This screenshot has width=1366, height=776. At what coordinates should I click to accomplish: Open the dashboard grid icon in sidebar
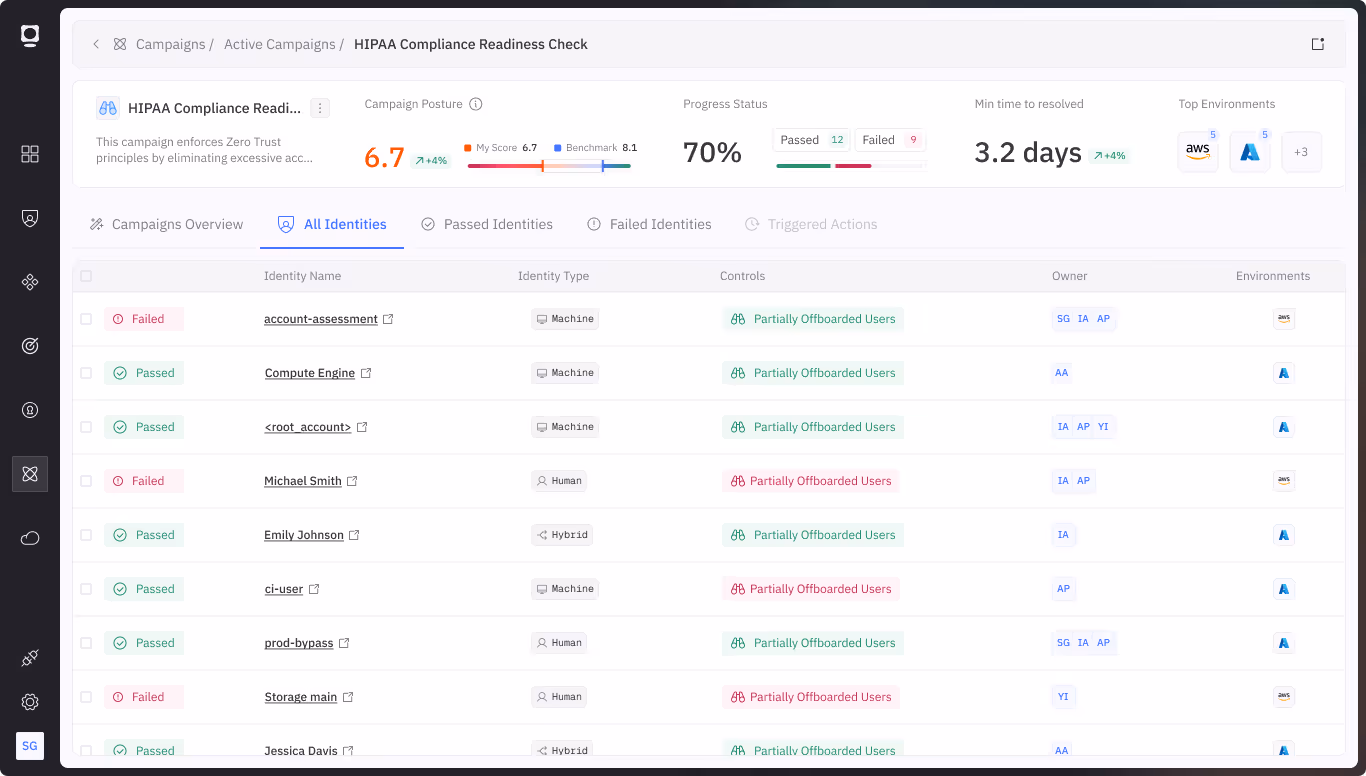(30, 154)
